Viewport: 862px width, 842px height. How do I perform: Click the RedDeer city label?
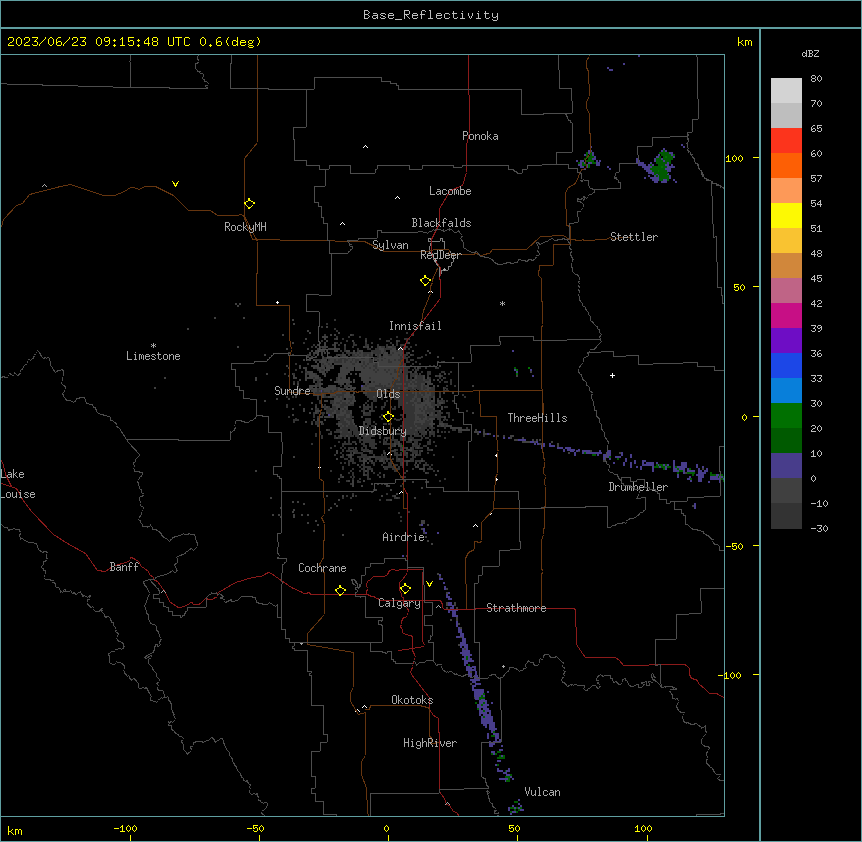click(440, 255)
